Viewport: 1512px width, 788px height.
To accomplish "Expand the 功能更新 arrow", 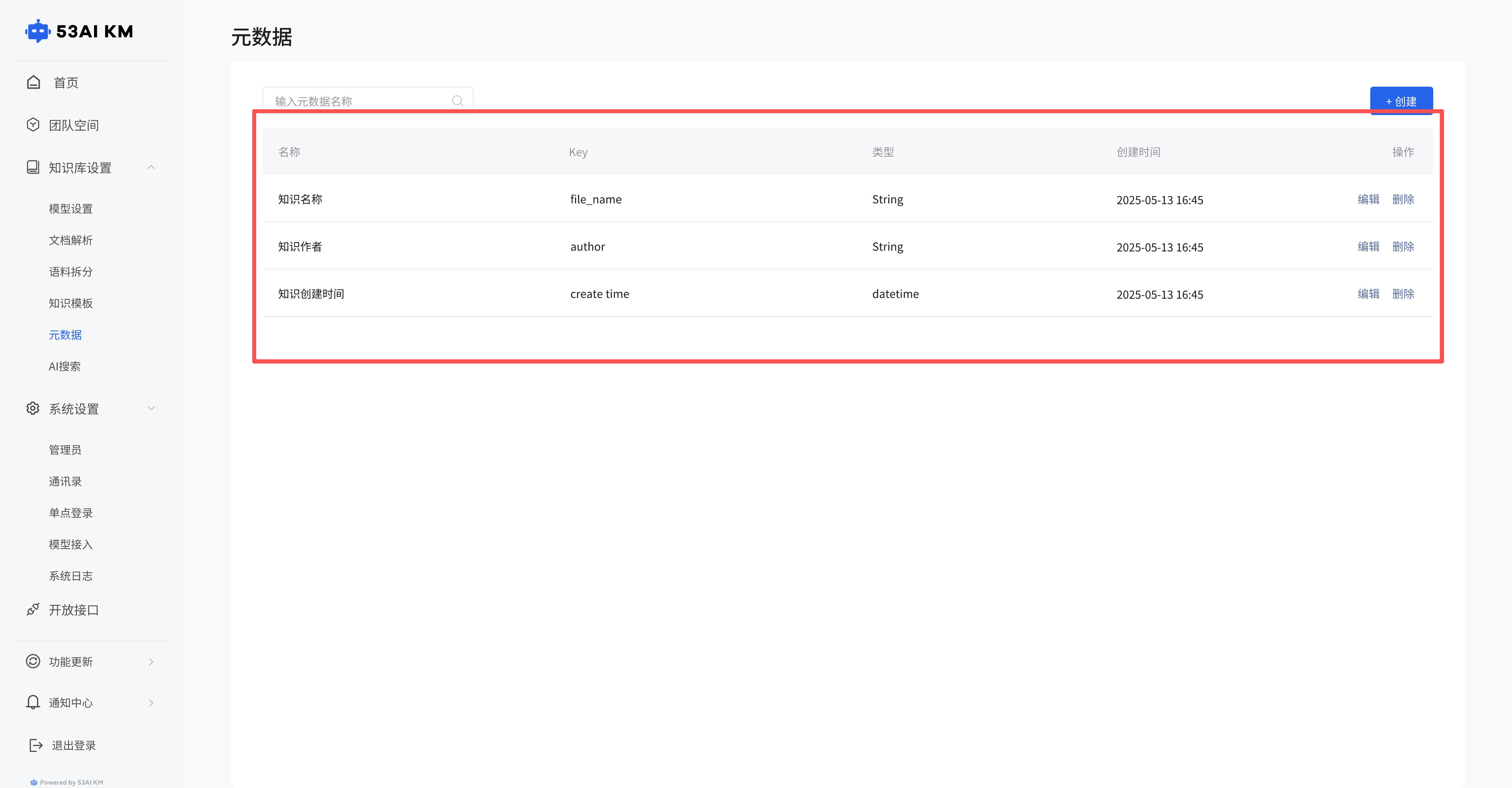I will tap(151, 662).
